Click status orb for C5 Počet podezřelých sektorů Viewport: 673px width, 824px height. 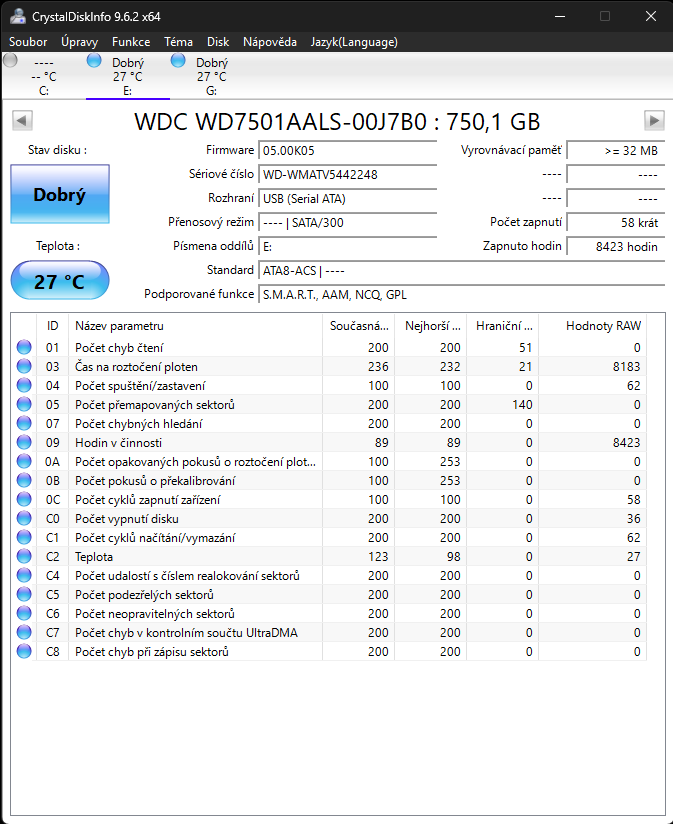click(x=24, y=594)
